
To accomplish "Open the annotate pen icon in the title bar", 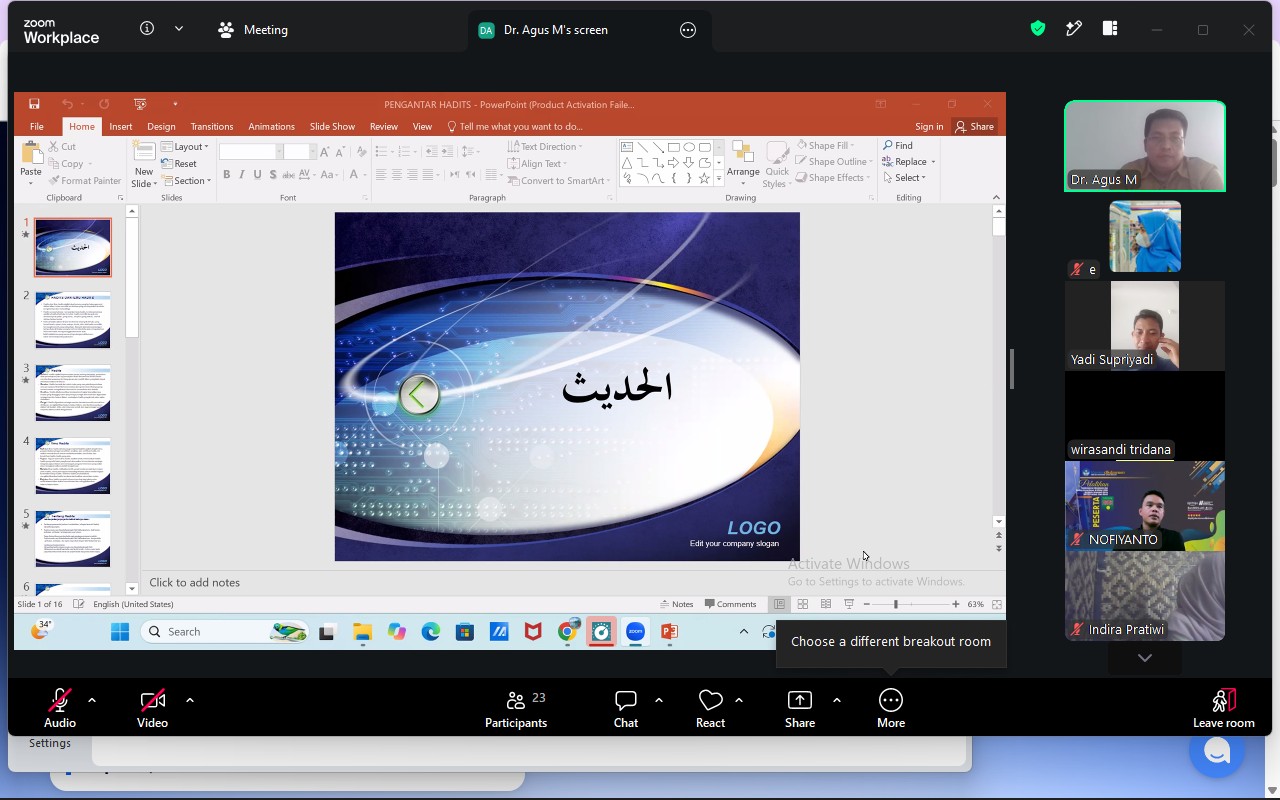I will click(1074, 29).
